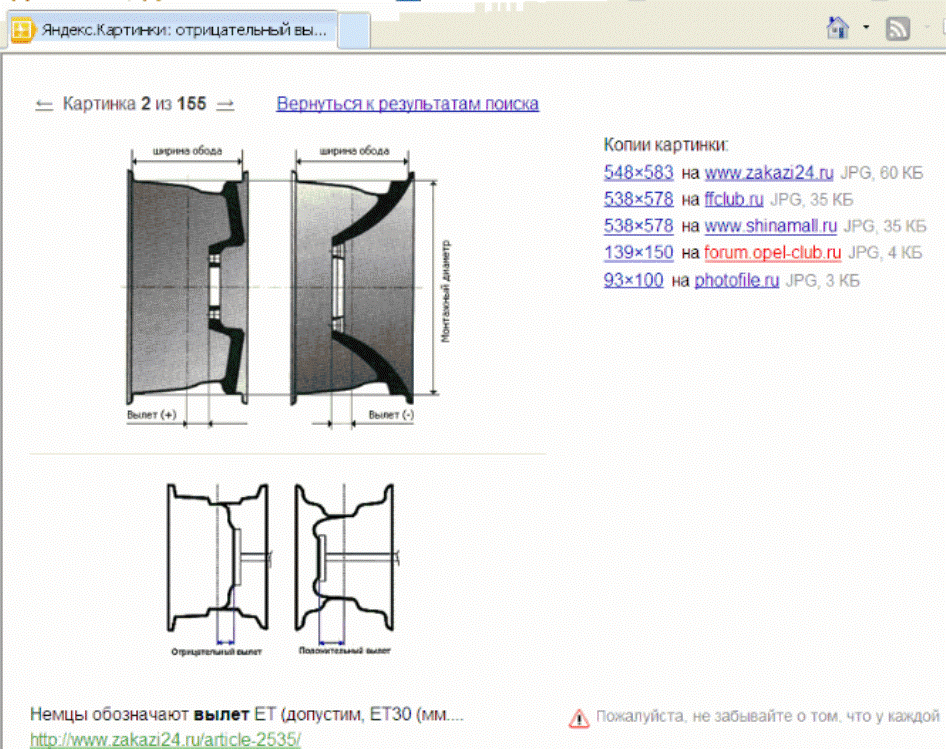Visit forum.opel-club.ru link
Image resolution: width=946 pixels, height=749 pixels.
(x=772, y=252)
